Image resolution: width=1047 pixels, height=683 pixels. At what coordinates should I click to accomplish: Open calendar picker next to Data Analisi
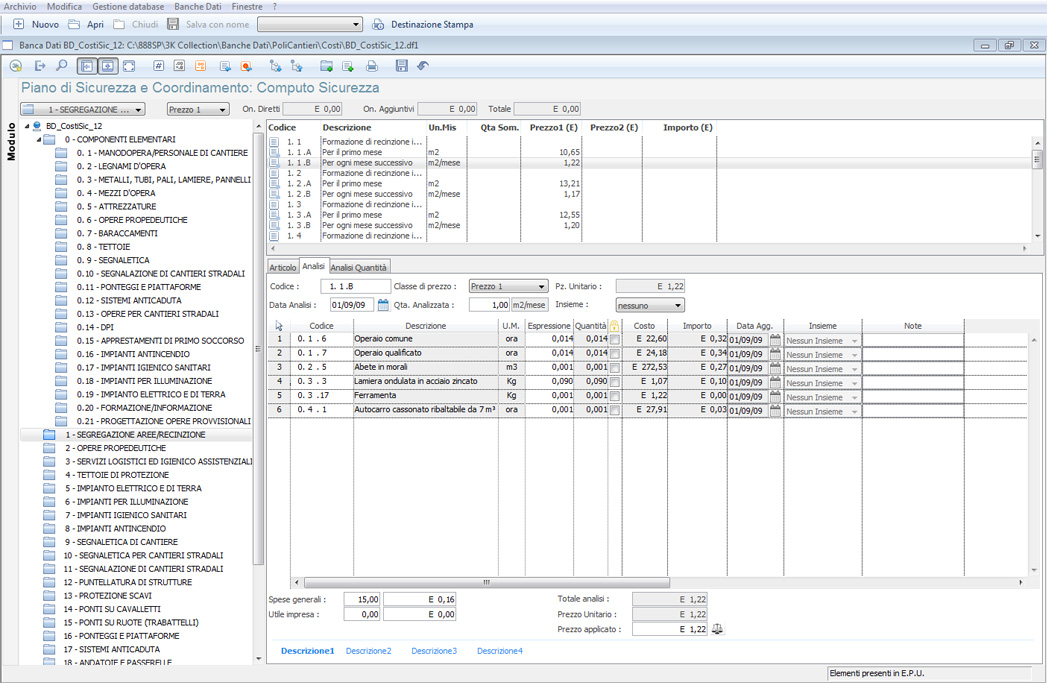point(383,305)
